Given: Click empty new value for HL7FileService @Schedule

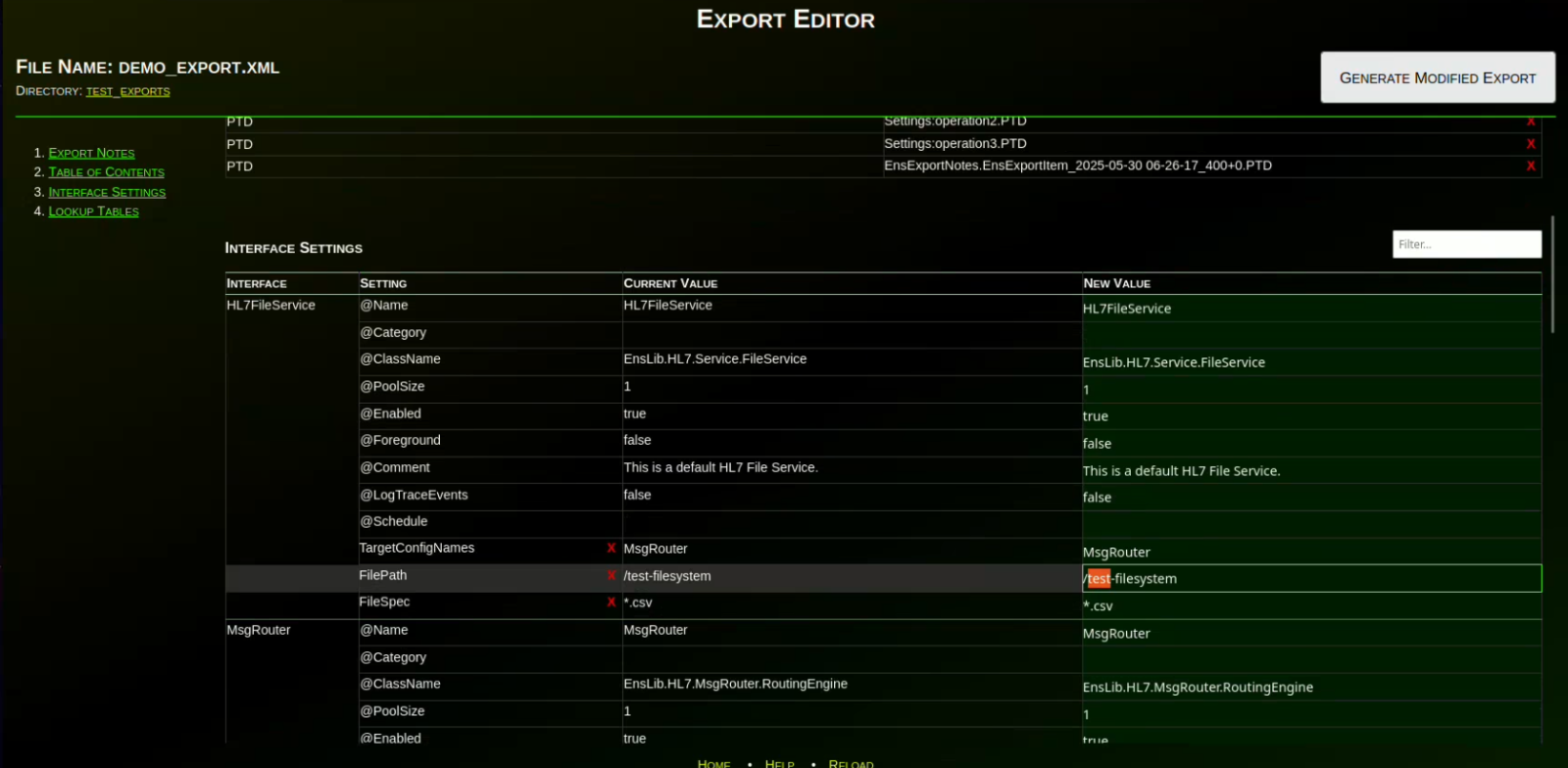Looking at the screenshot, I should point(1310,525).
